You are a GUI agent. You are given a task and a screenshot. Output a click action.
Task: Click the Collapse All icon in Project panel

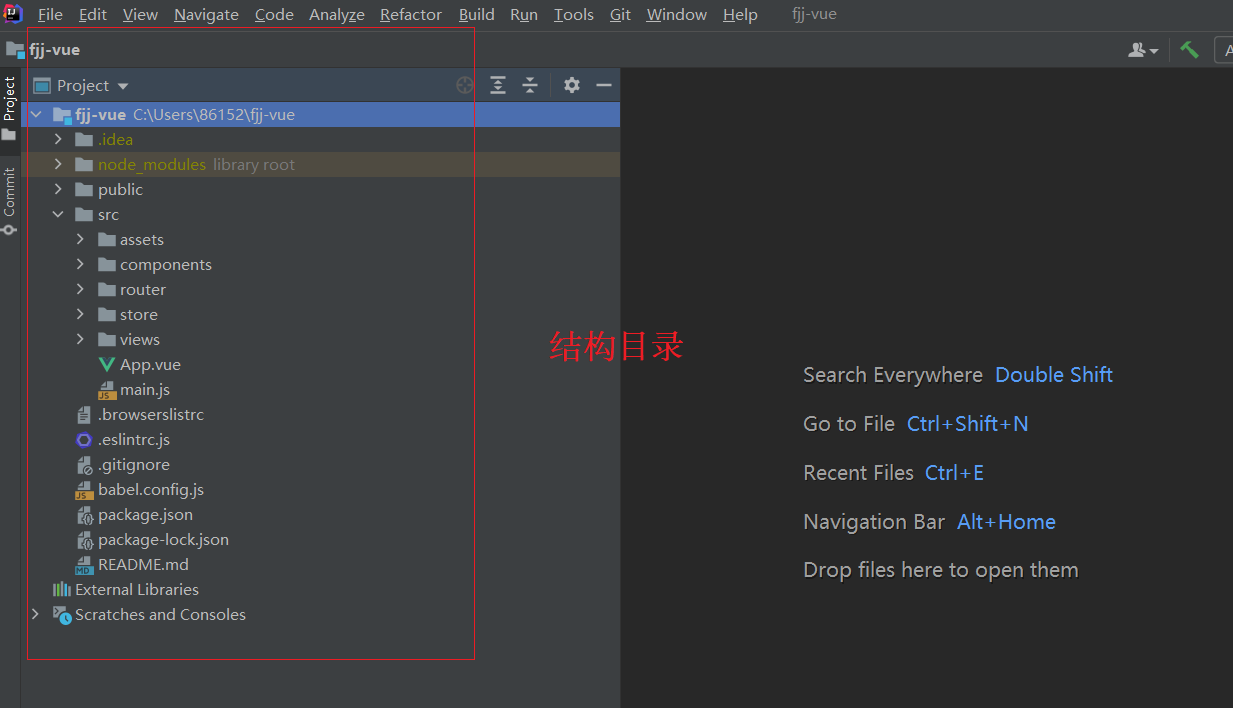[x=530, y=85]
